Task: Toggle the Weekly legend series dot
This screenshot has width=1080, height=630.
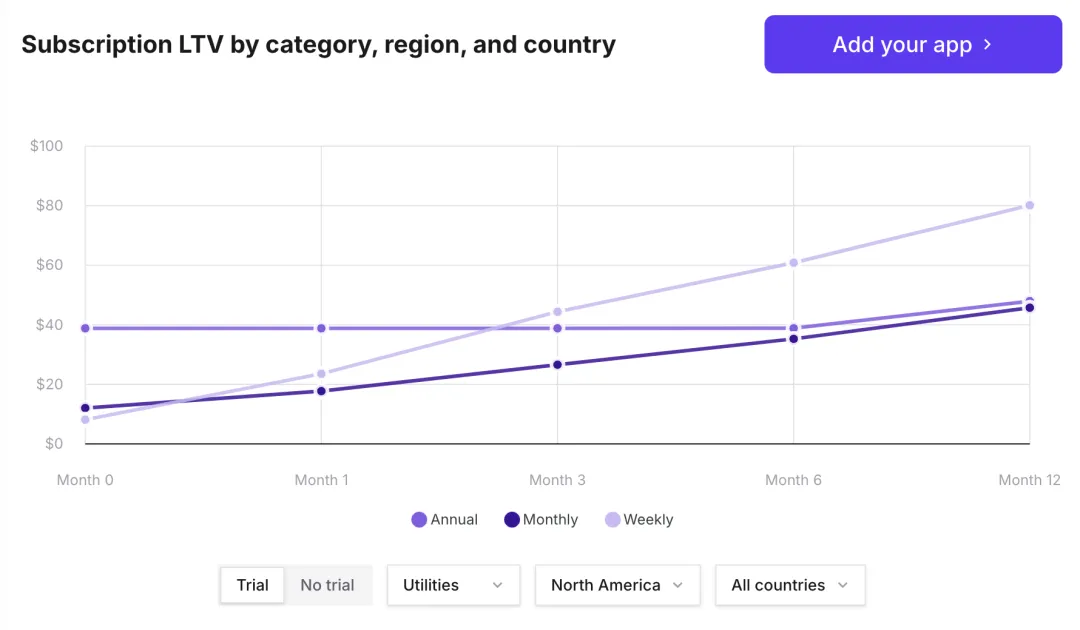Action: (x=612, y=520)
